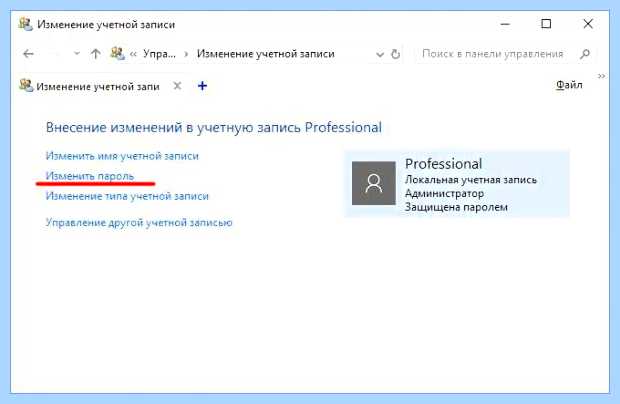Image resolution: width=620 pixels, height=404 pixels.
Task: Open the 'Упра...' breadcrumb segment
Action: [x=159, y=54]
